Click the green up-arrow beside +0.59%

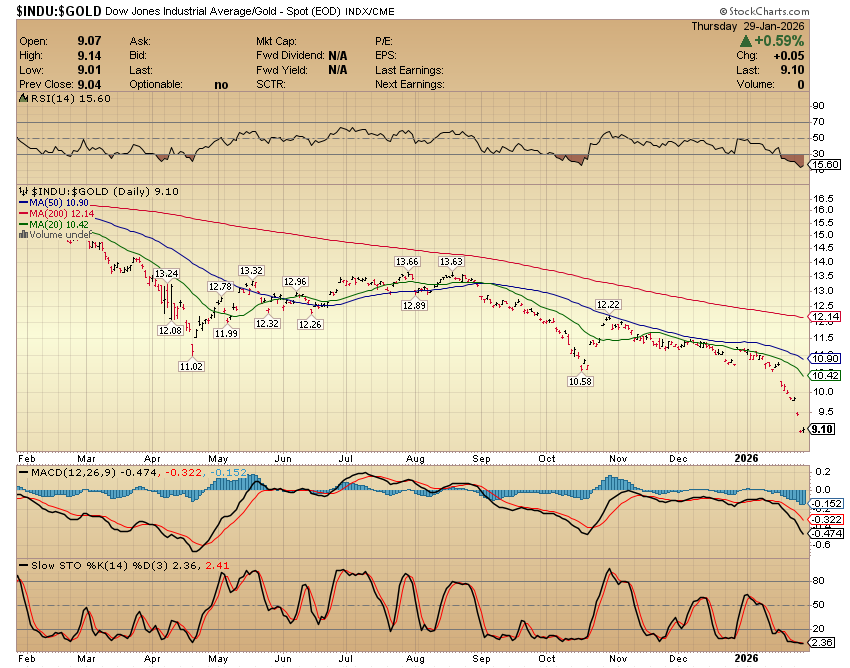pos(746,42)
